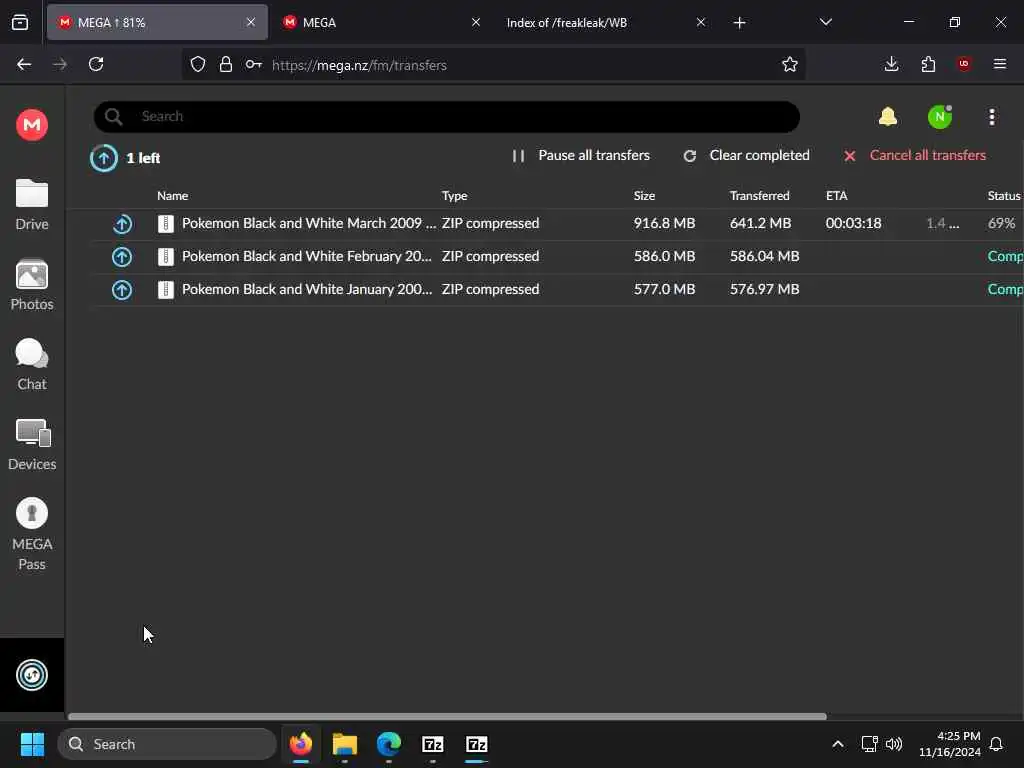Open Microsoft Edge from the taskbar
This screenshot has height=768, width=1024.
point(389,744)
